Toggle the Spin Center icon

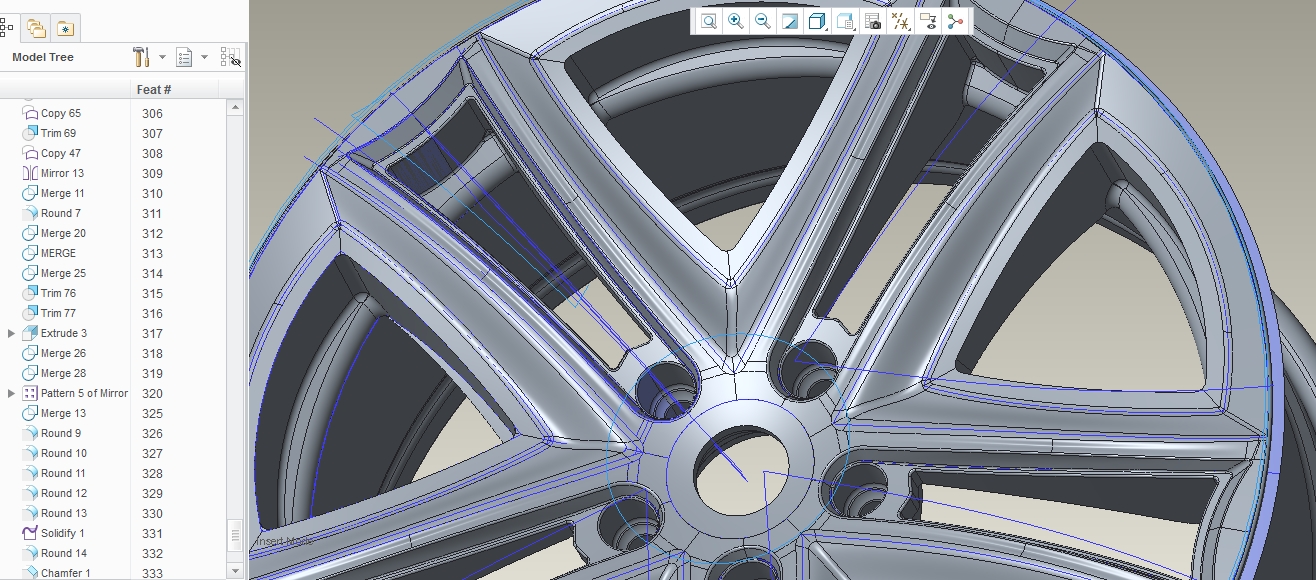tap(955, 21)
